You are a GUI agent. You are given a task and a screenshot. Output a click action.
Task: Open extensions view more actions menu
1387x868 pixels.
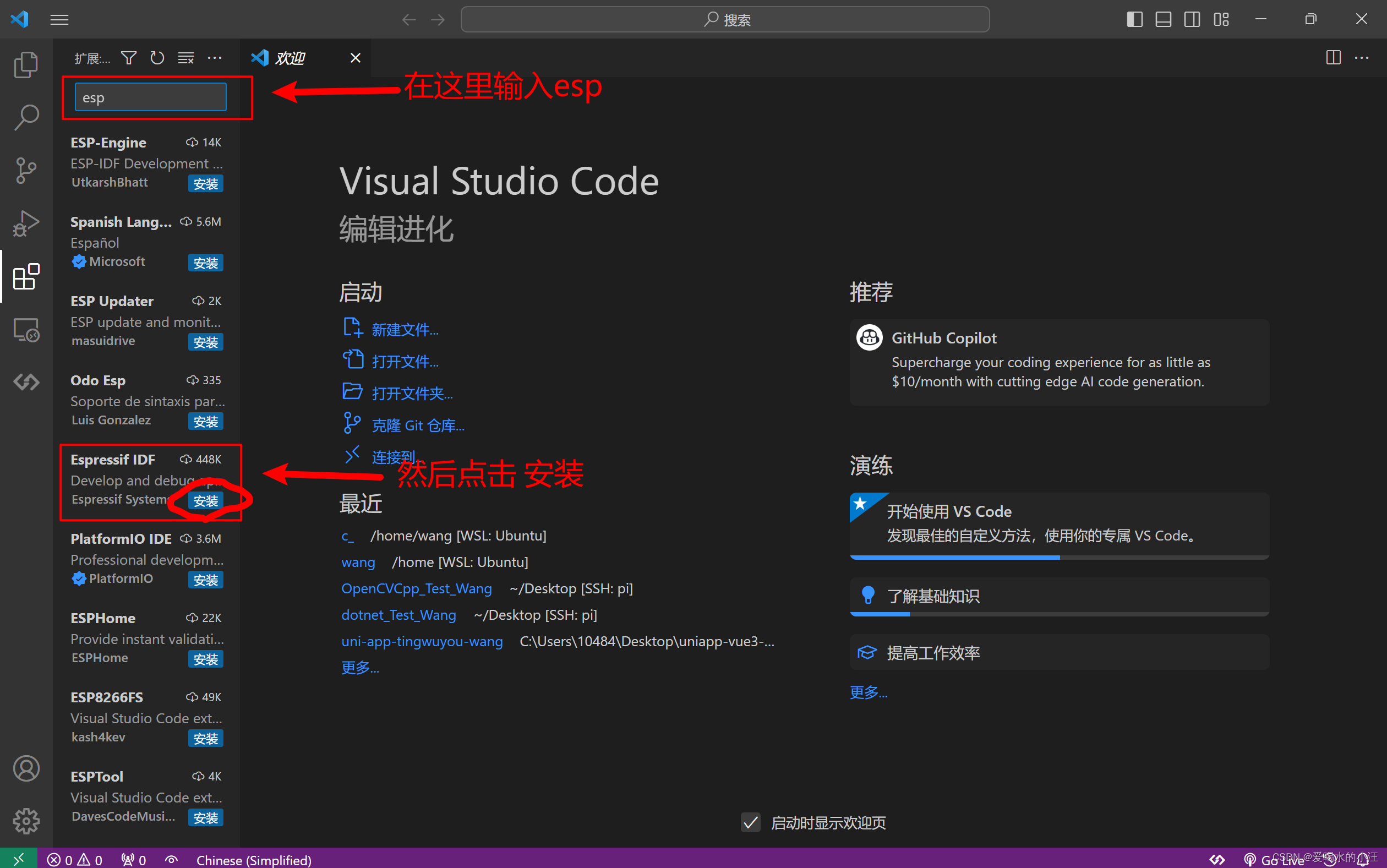[215, 57]
